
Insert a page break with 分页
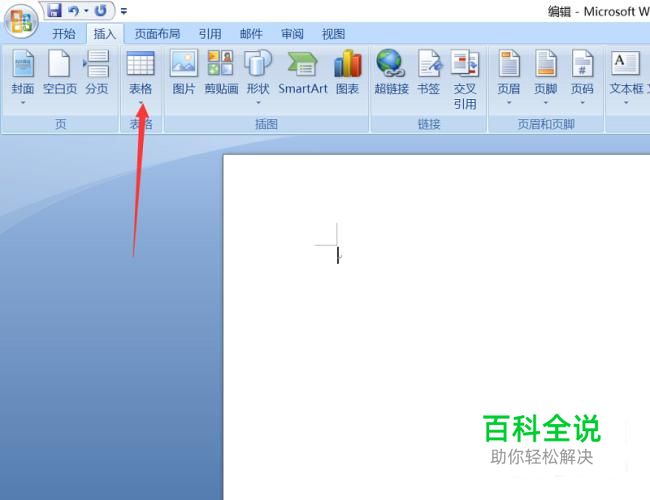97,72
